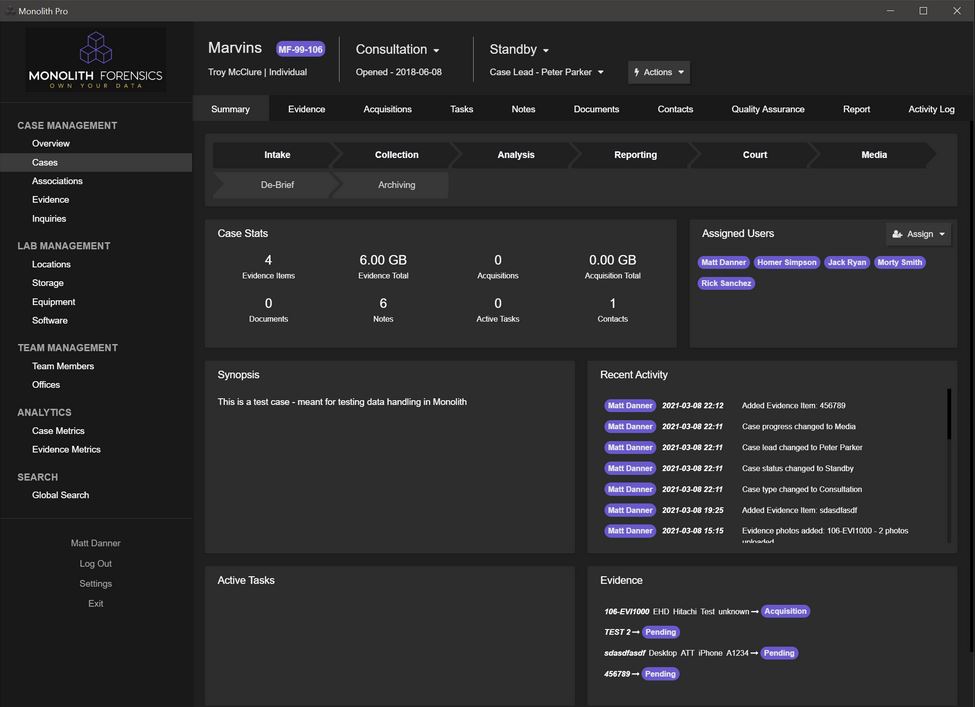
Task: Click 'Added Evidence Item: 456789' activity entry
Action: (x=793, y=405)
